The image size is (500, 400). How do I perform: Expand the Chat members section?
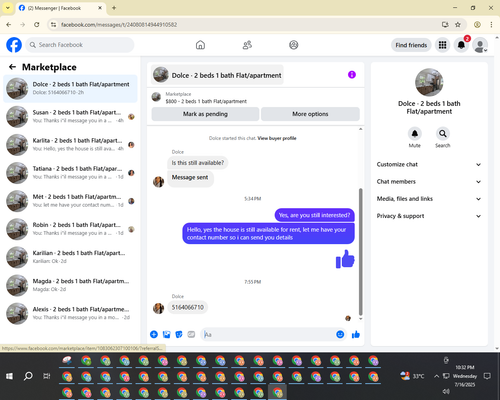[429, 182]
